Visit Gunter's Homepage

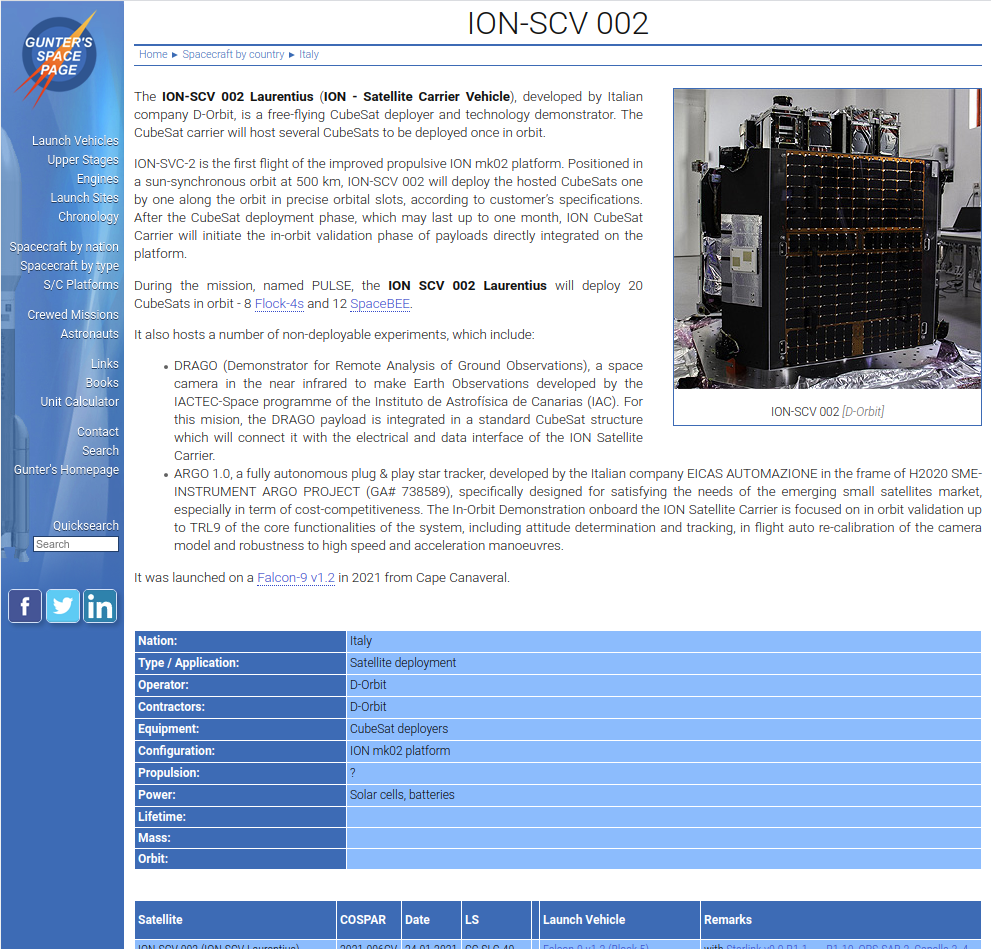tap(66, 469)
